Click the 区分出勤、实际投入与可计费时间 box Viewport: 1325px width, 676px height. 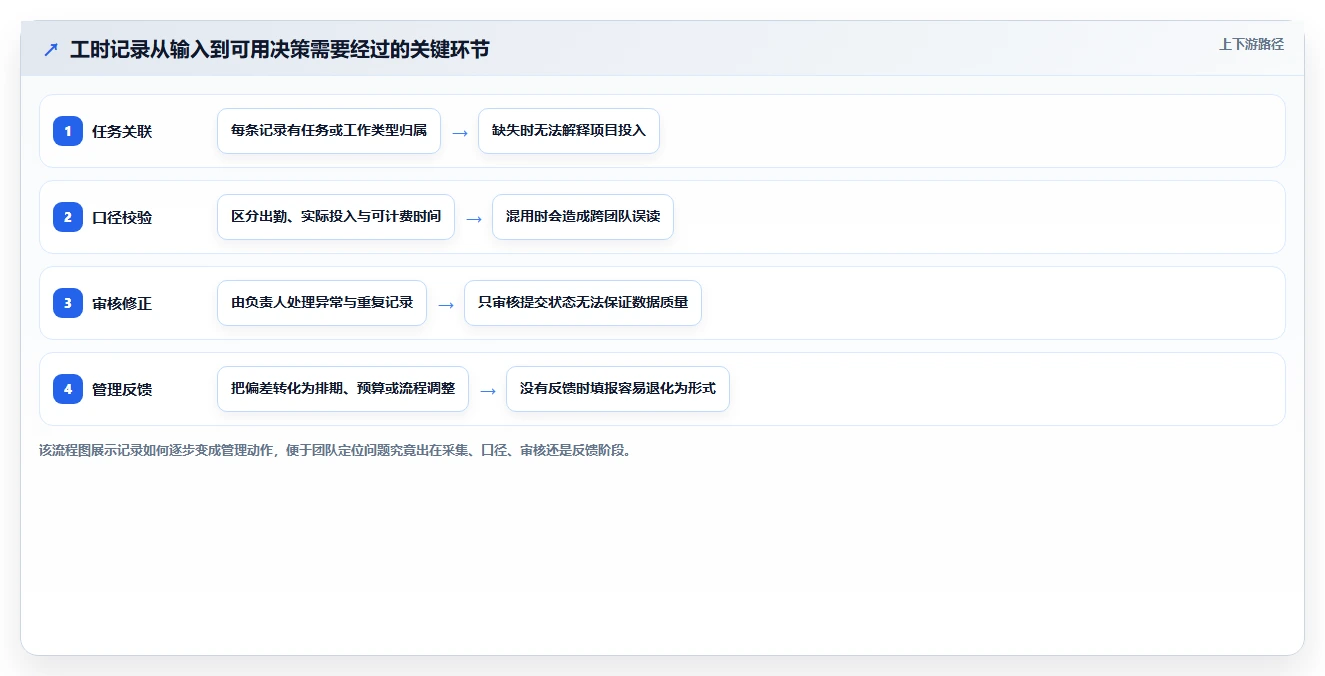[x=336, y=217]
